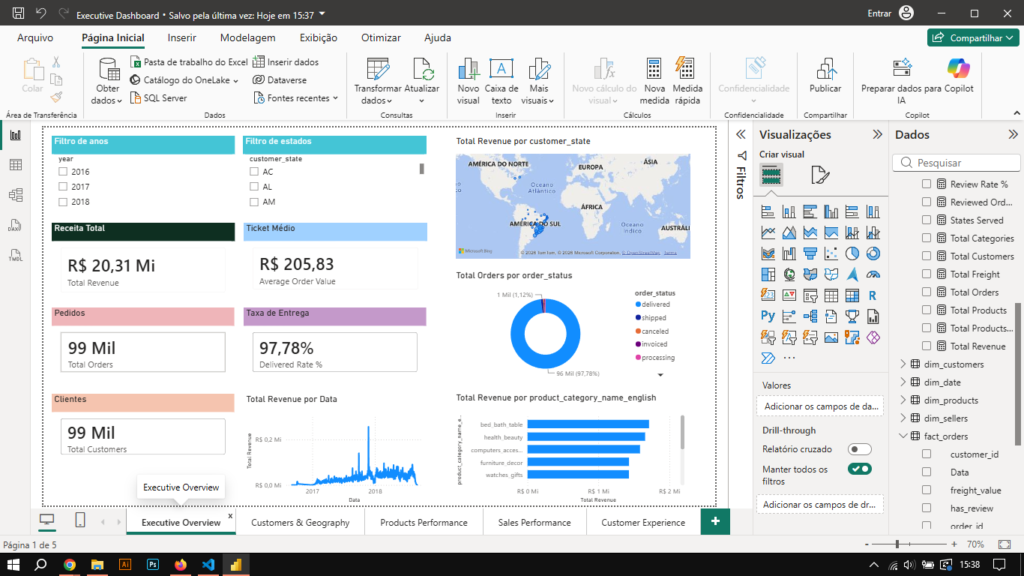Image resolution: width=1024 pixels, height=576 pixels.
Task: Turn off Manter todos os filtros
Action: (859, 469)
